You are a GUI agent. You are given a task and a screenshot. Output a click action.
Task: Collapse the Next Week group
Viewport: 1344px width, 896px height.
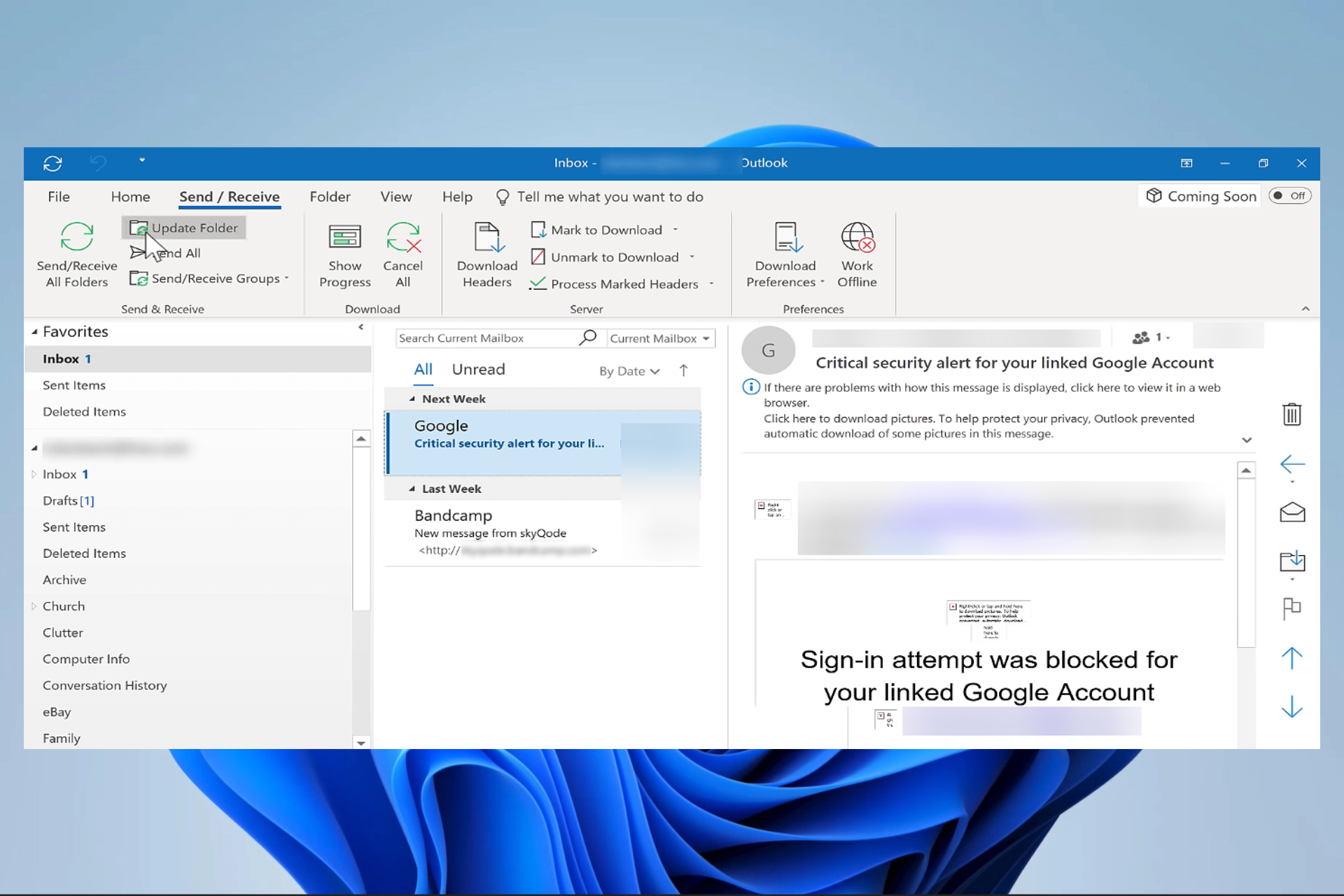(412, 398)
